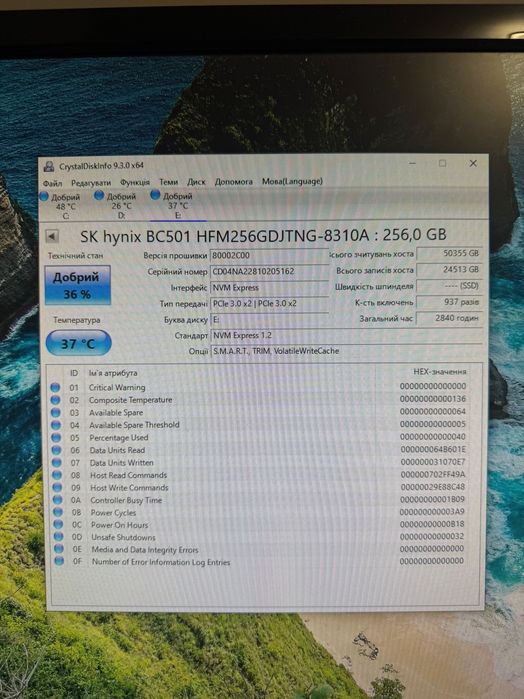The width and height of the screenshot is (524, 699).
Task: Click the status icon of Power On Hours row
Action: tap(58, 525)
